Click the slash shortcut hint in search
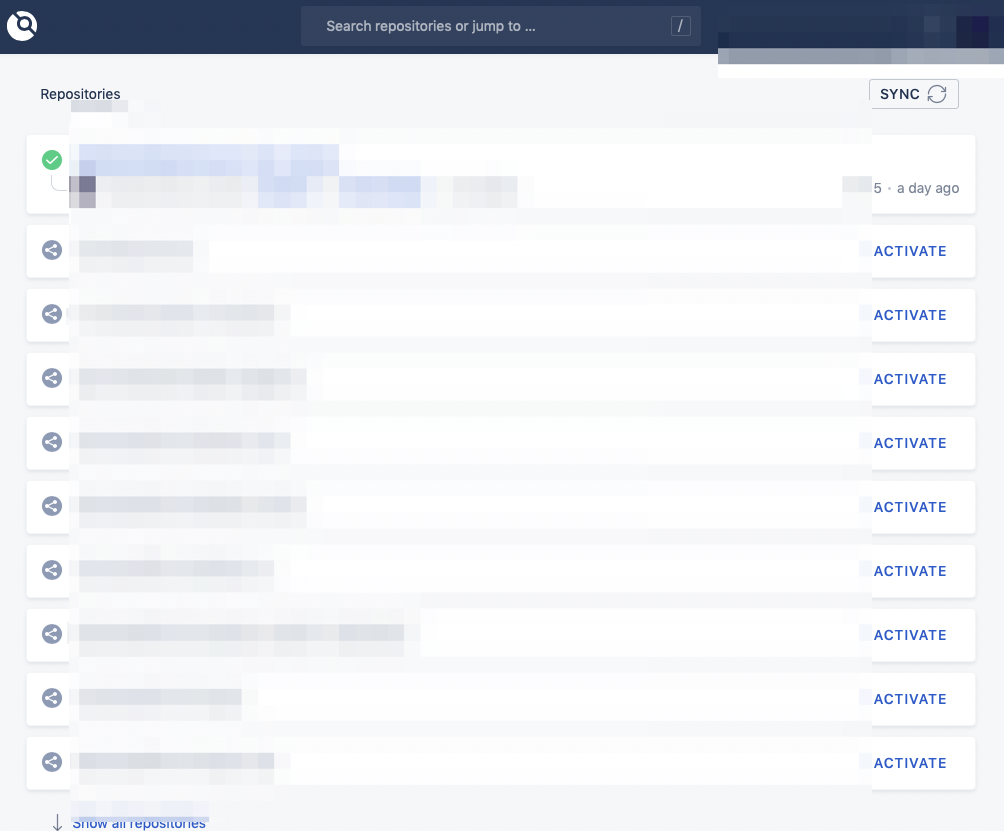The width and height of the screenshot is (1004, 831). pos(680,26)
